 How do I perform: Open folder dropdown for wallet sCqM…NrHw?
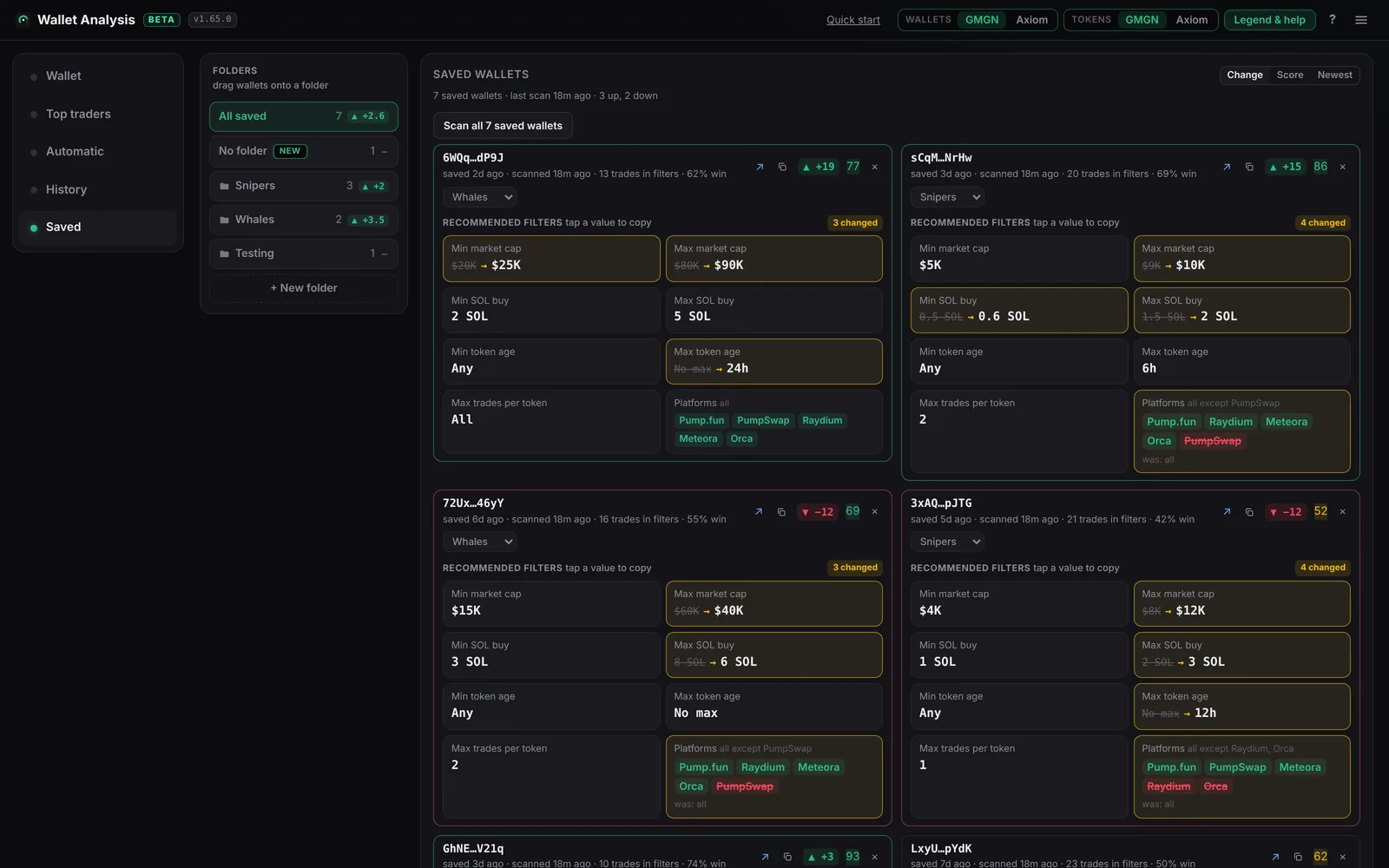coord(947,197)
